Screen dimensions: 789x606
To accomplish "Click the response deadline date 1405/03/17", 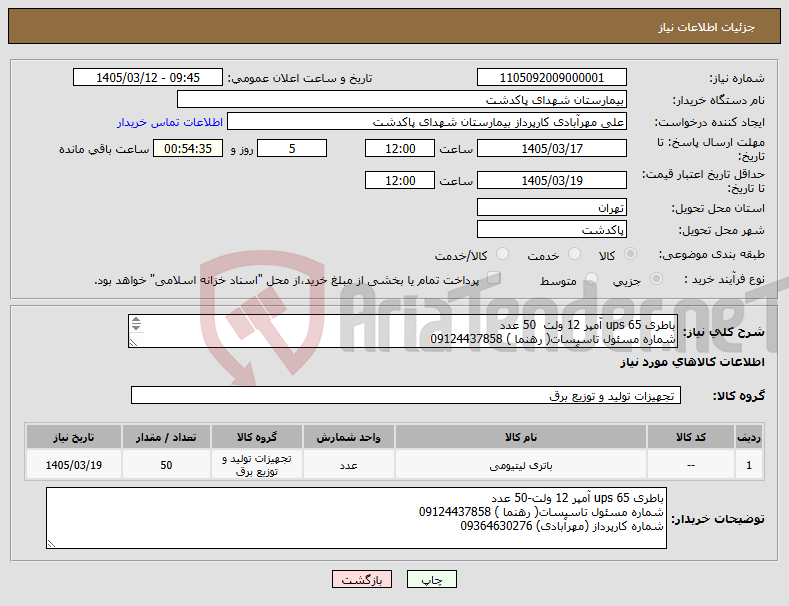I will click(x=551, y=148).
